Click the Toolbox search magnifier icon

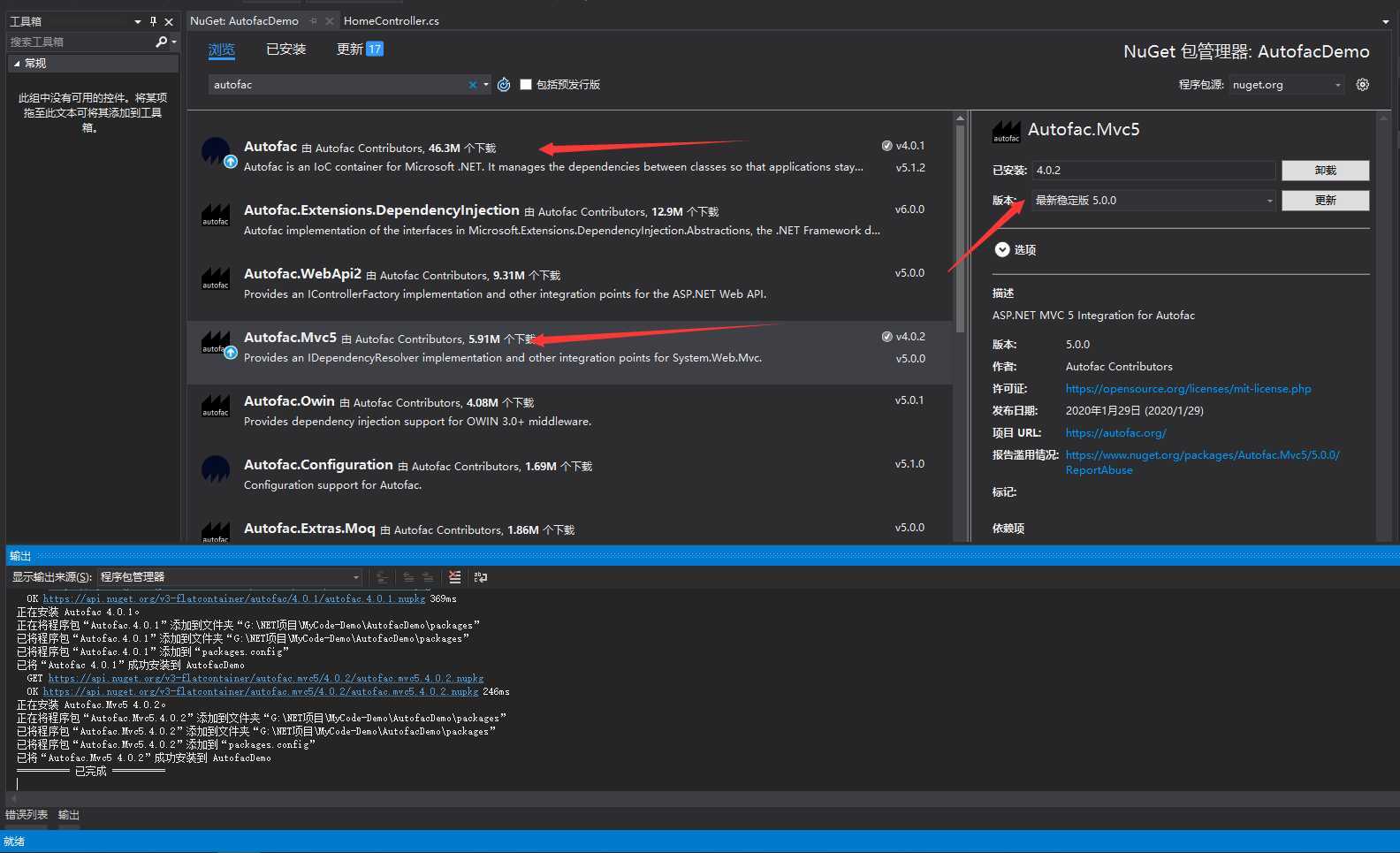161,42
